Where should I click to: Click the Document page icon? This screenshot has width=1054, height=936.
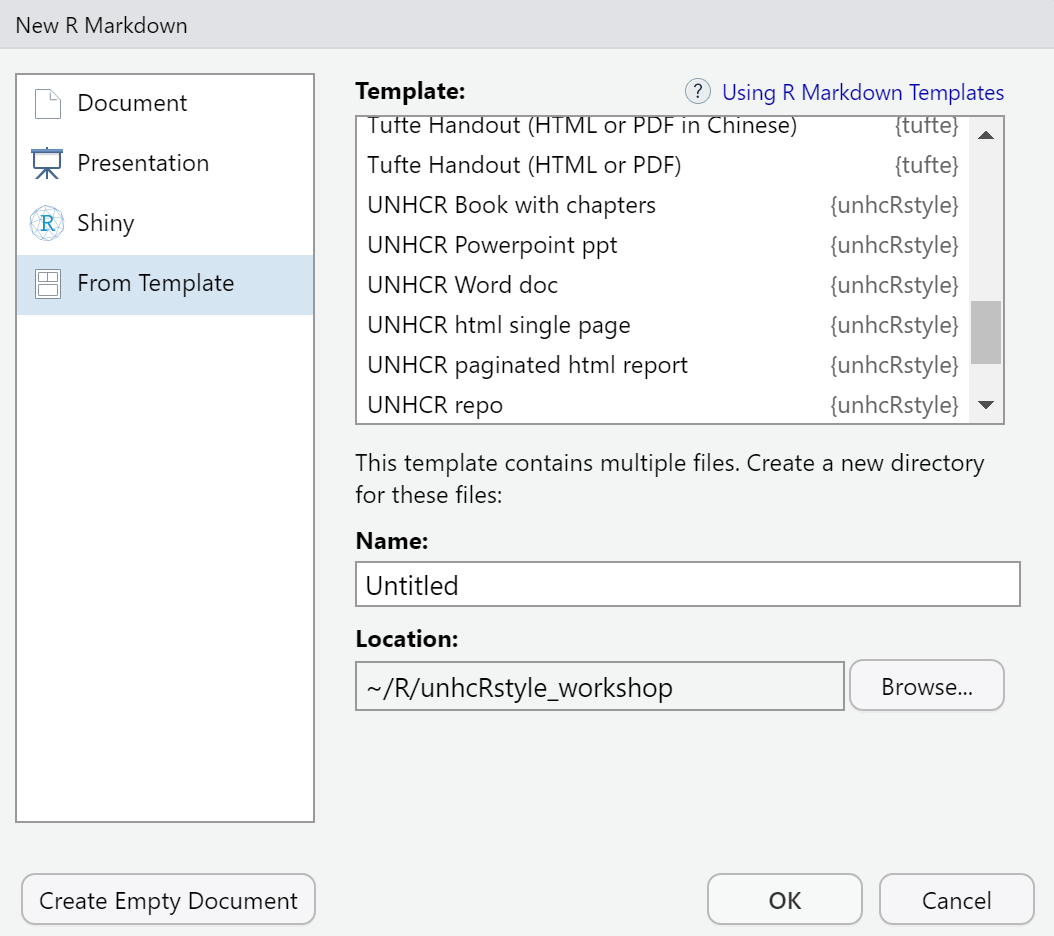coord(48,104)
